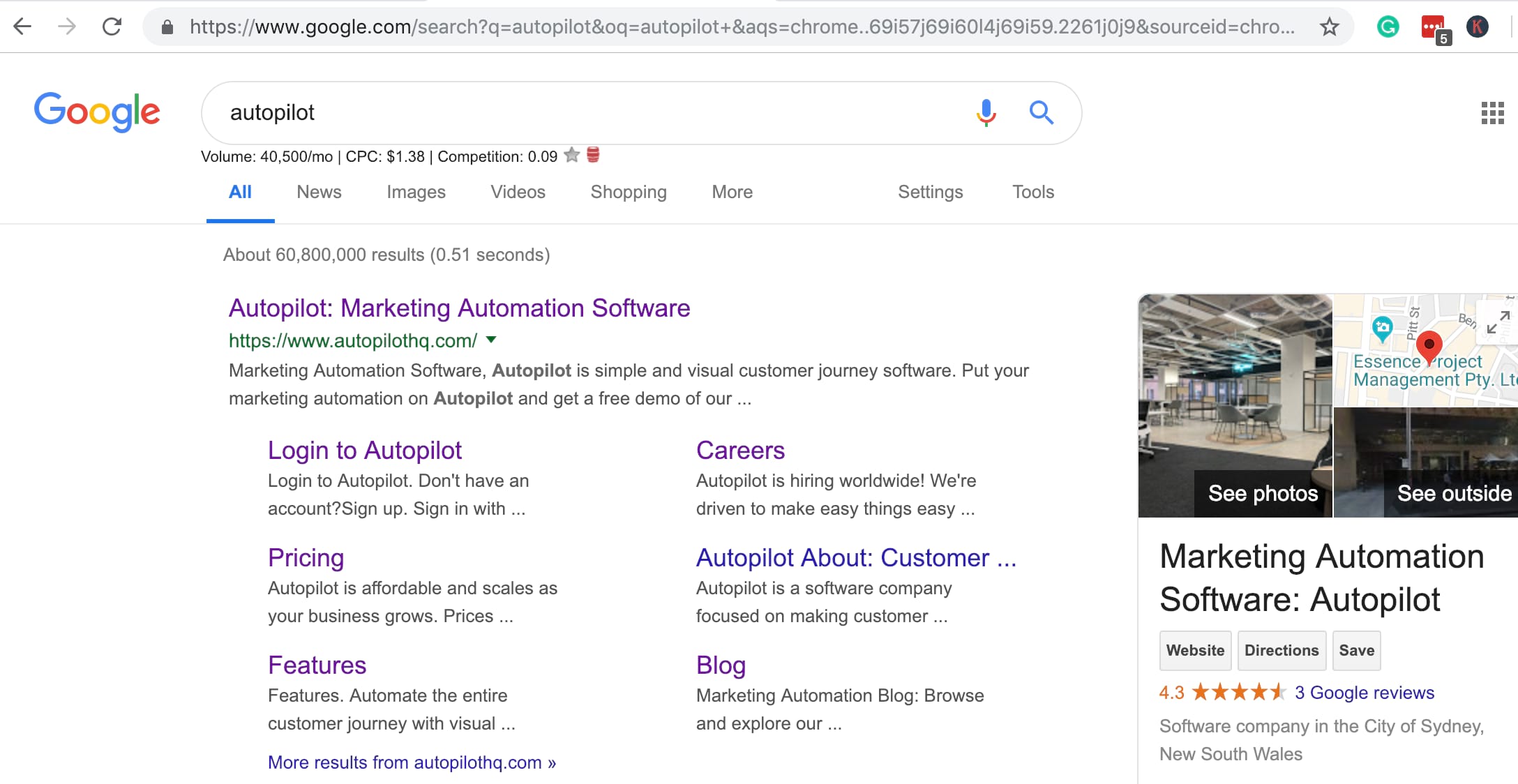Click the teal camera pin on the map
The height and width of the screenshot is (784, 1518).
[x=1382, y=329]
